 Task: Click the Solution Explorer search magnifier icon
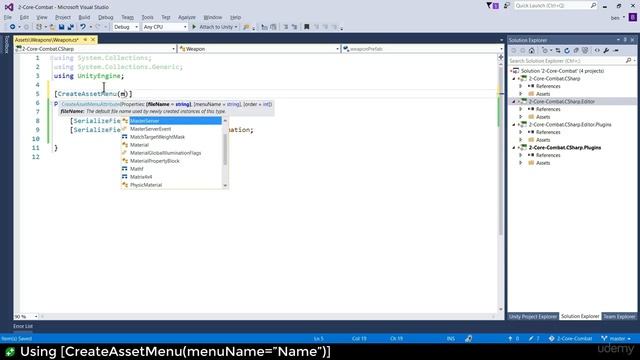(629, 61)
